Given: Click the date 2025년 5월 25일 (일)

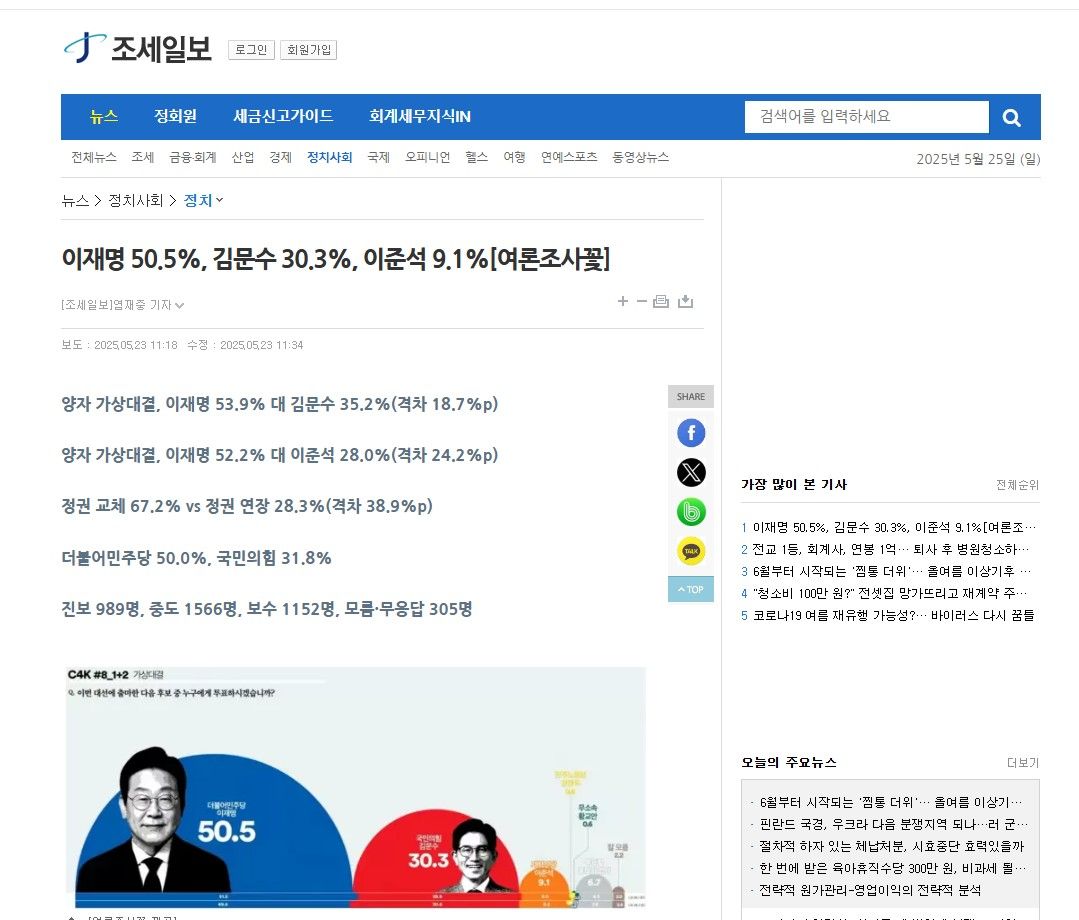Looking at the screenshot, I should (x=978, y=159).
